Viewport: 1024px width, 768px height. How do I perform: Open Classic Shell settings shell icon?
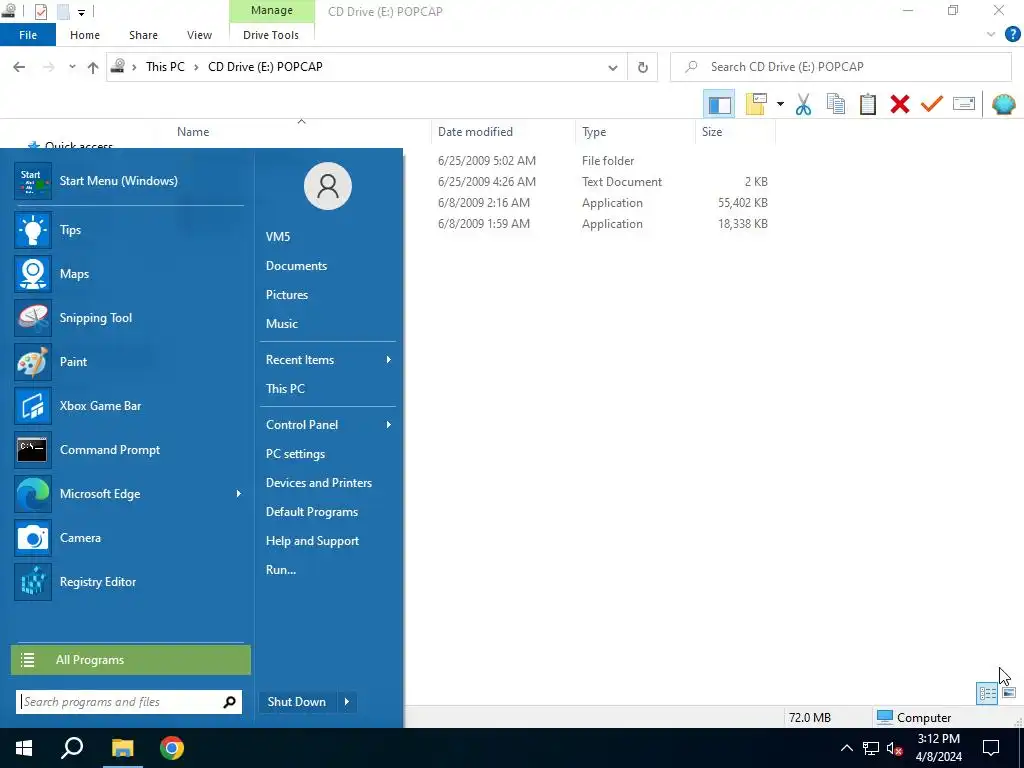coord(1004,104)
